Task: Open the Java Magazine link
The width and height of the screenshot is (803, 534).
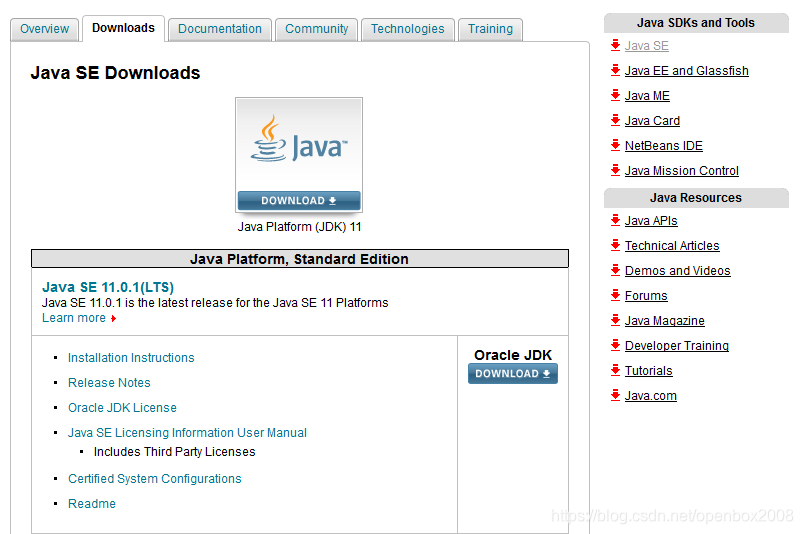Action: [x=665, y=321]
